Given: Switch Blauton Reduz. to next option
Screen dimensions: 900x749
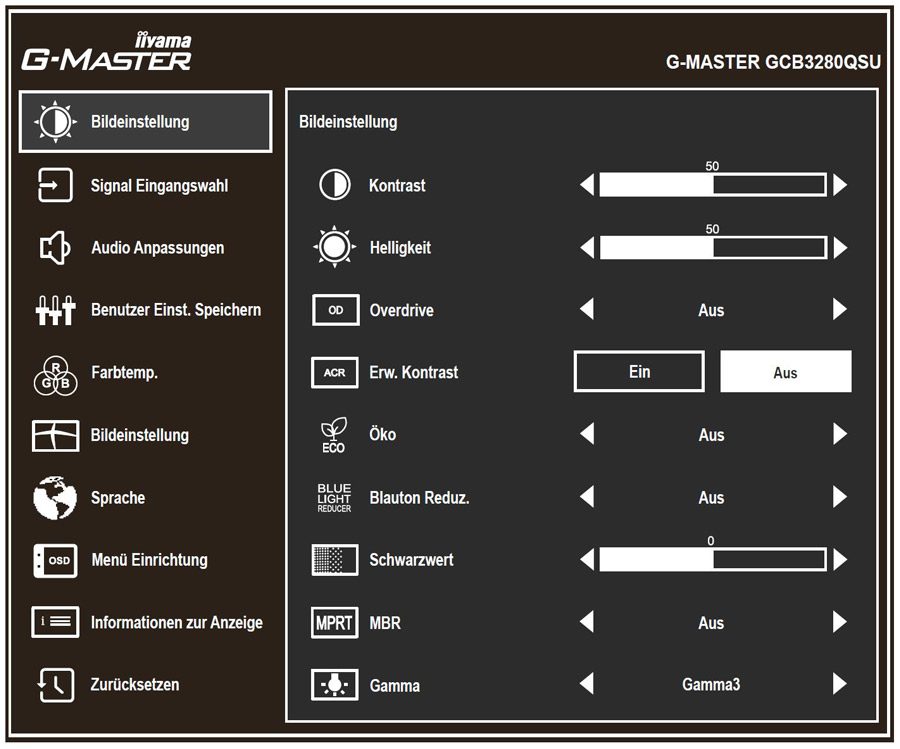Looking at the screenshot, I should pyautogui.click(x=840, y=496).
